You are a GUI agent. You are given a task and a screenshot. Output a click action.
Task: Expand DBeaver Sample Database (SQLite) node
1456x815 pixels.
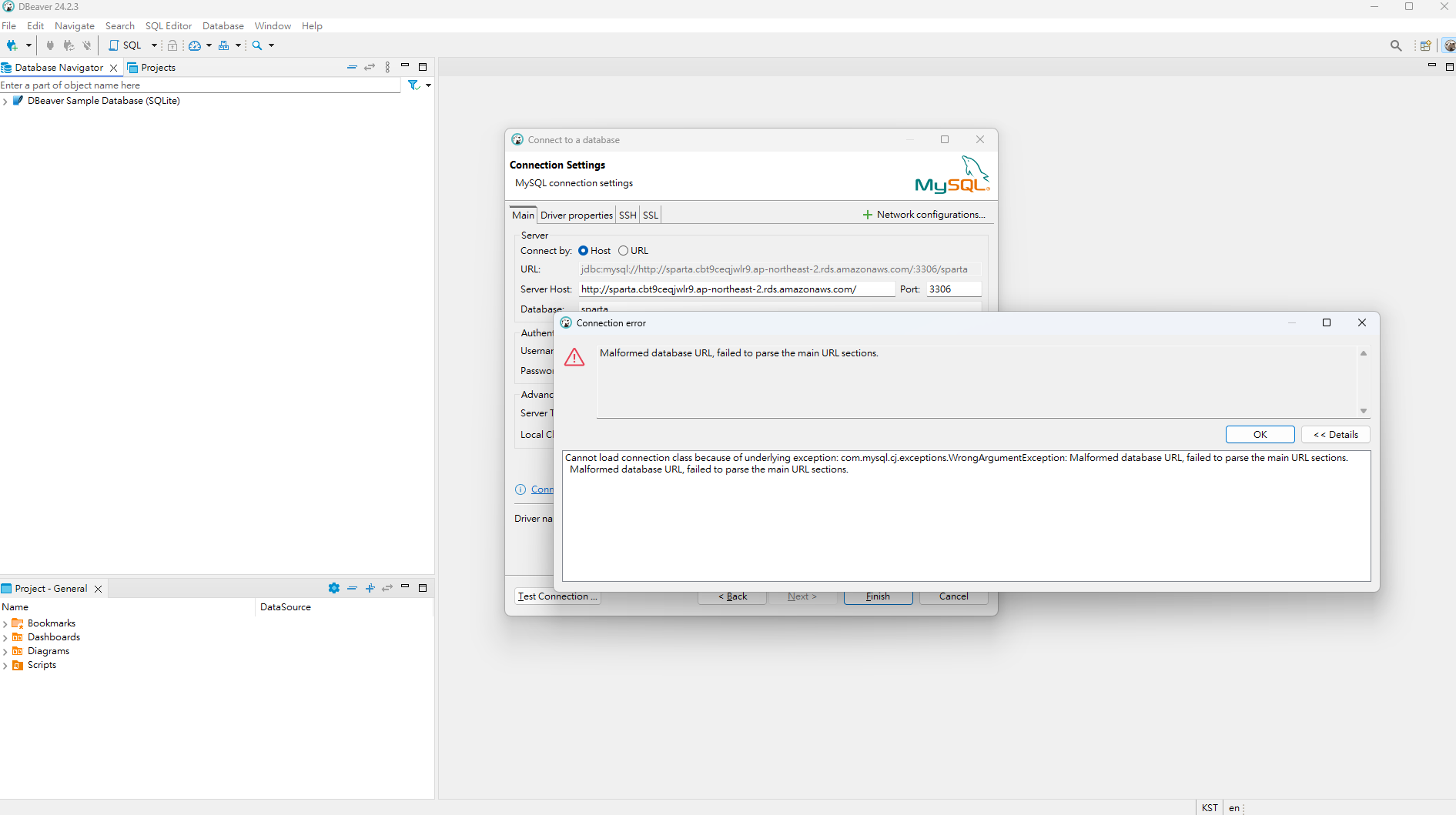click(x=5, y=102)
